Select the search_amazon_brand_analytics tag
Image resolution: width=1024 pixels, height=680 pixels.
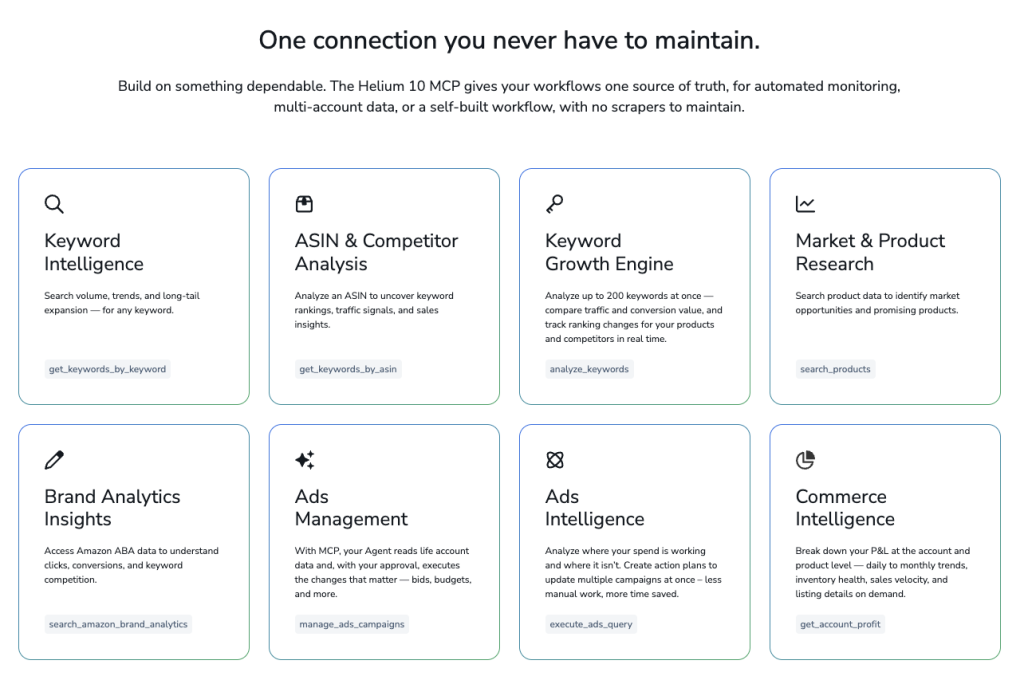[x=118, y=624]
